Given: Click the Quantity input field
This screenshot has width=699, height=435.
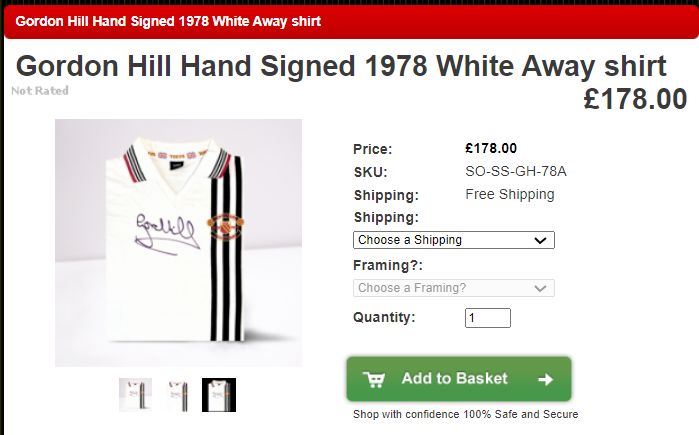Looking at the screenshot, I should (x=488, y=318).
